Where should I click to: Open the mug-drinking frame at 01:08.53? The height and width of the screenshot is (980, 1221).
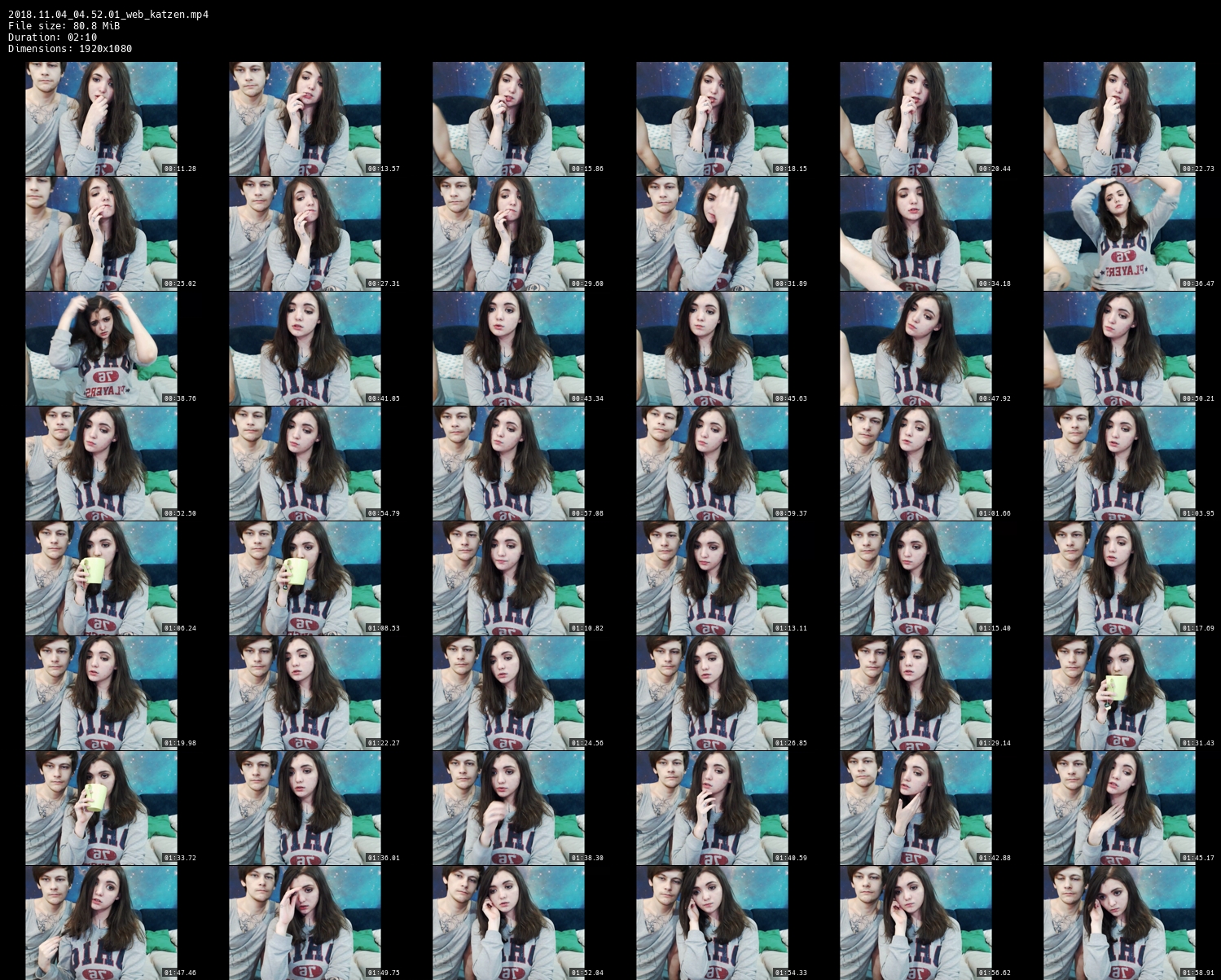coord(305,578)
